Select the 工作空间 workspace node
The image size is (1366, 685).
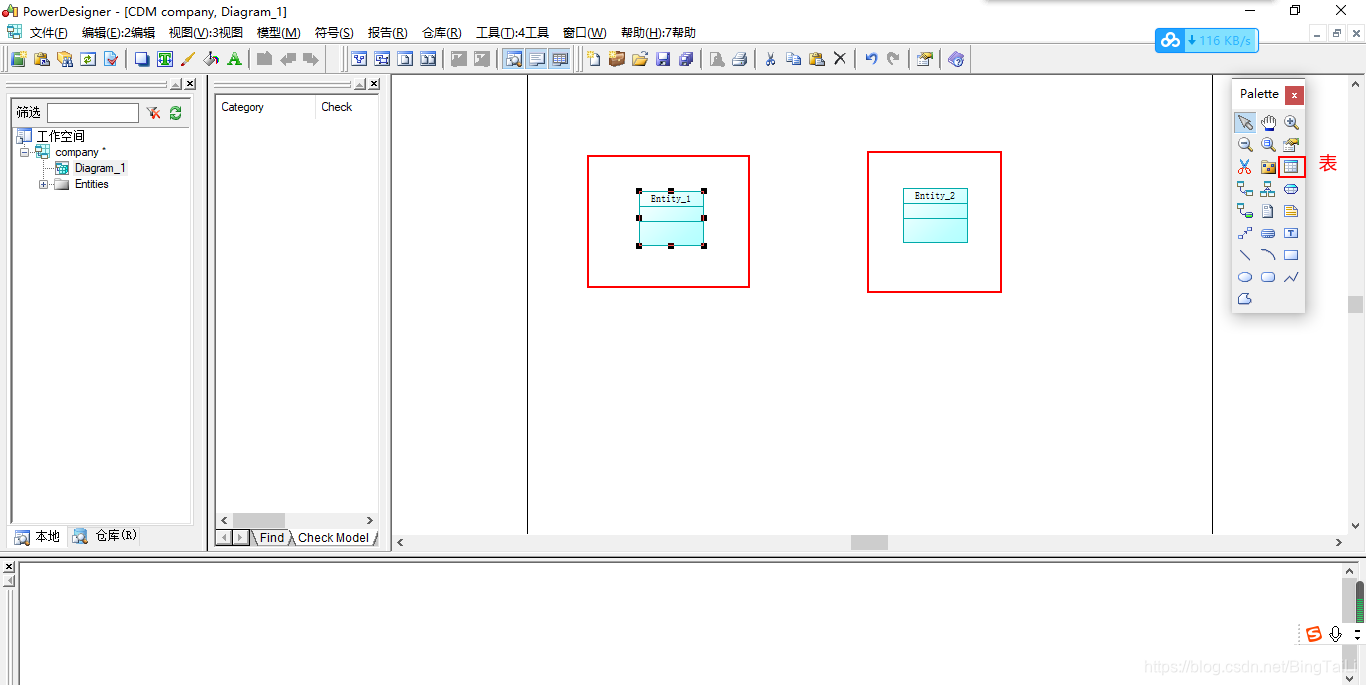coord(60,136)
